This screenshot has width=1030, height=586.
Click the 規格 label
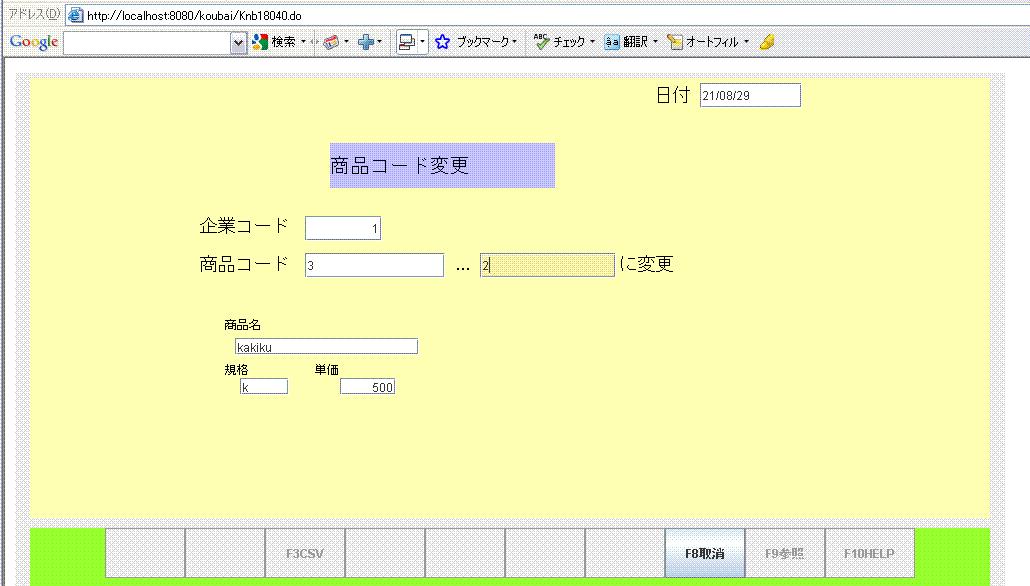(236, 370)
